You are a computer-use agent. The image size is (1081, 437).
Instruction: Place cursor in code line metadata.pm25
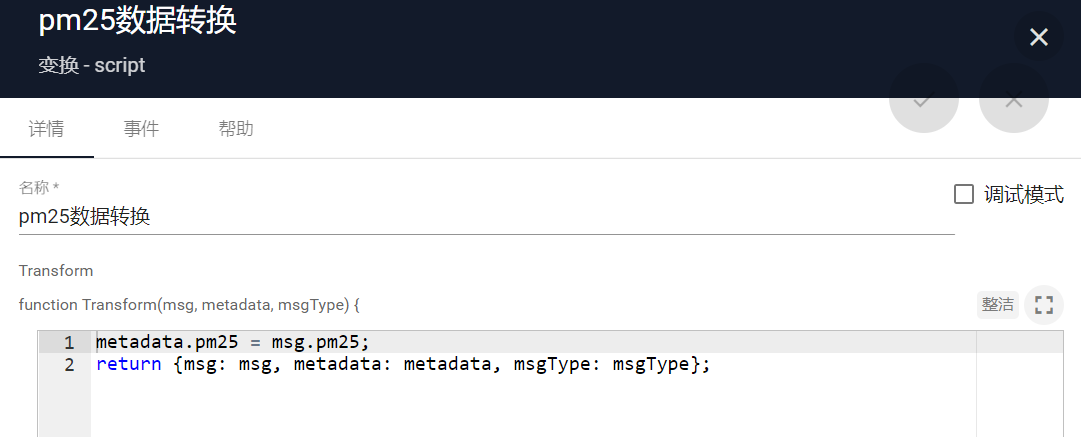point(233,343)
